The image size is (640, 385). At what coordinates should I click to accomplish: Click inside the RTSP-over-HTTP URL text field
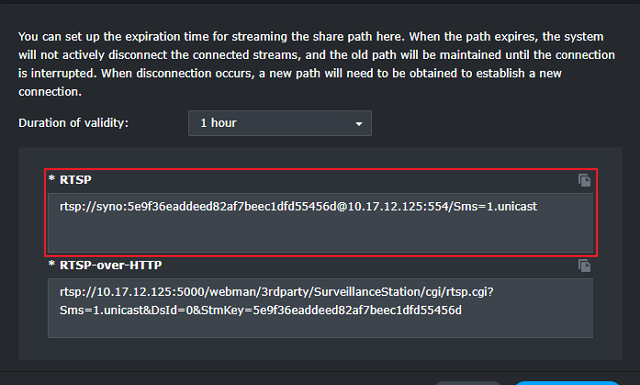(320, 308)
